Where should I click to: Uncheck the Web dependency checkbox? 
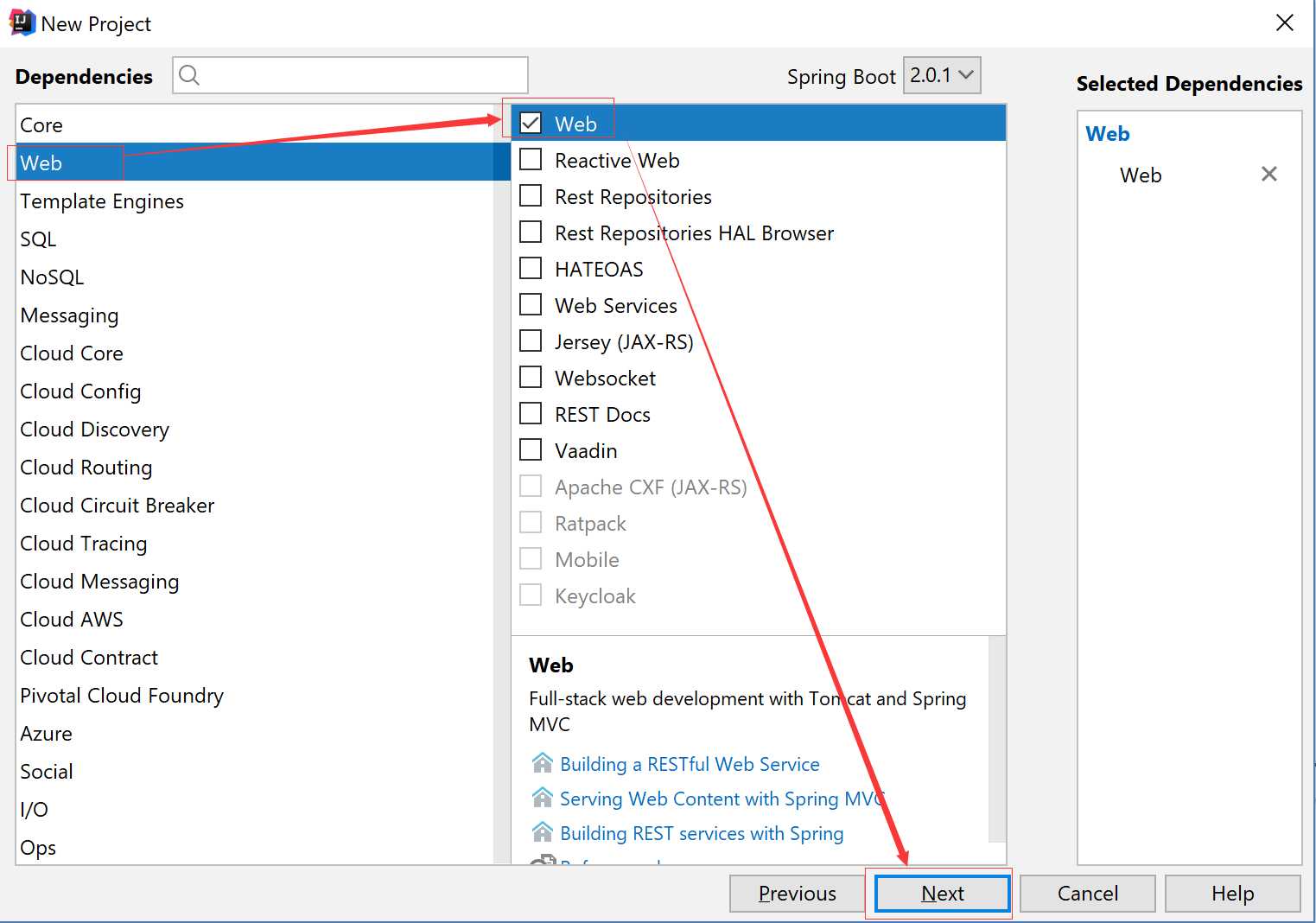[531, 124]
